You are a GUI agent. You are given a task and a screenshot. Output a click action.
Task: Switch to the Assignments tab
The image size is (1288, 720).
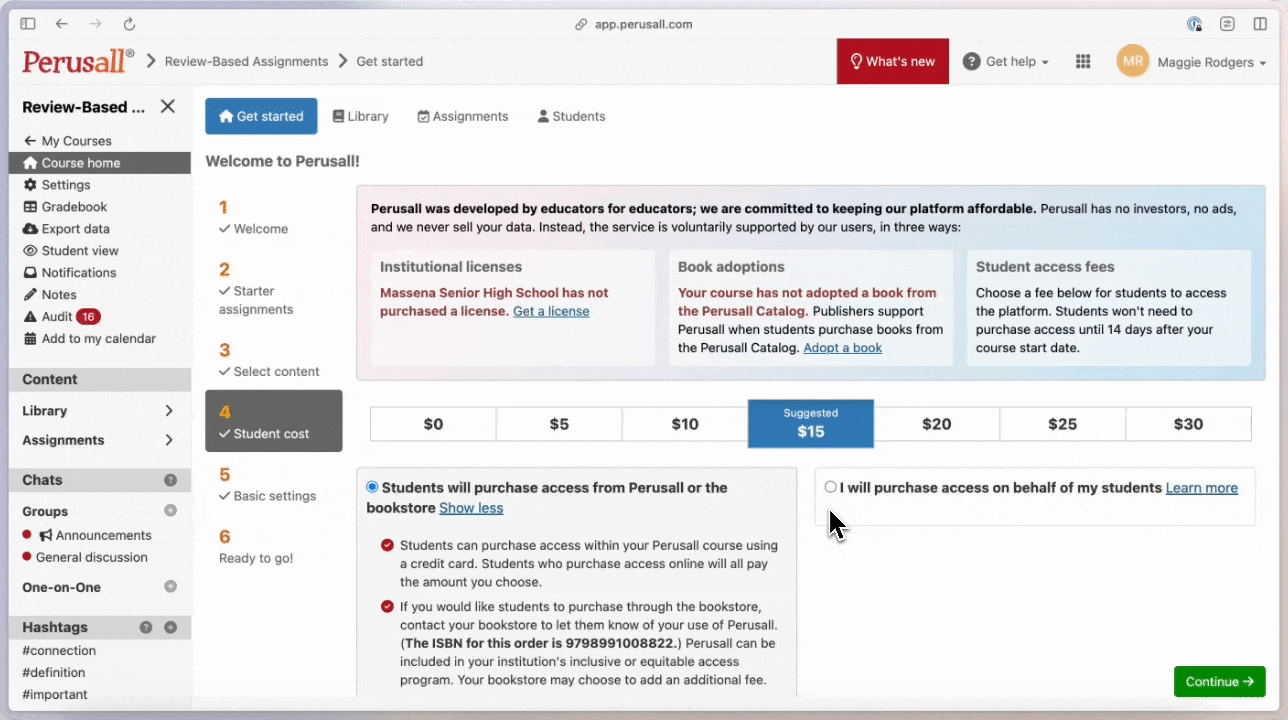[462, 117]
